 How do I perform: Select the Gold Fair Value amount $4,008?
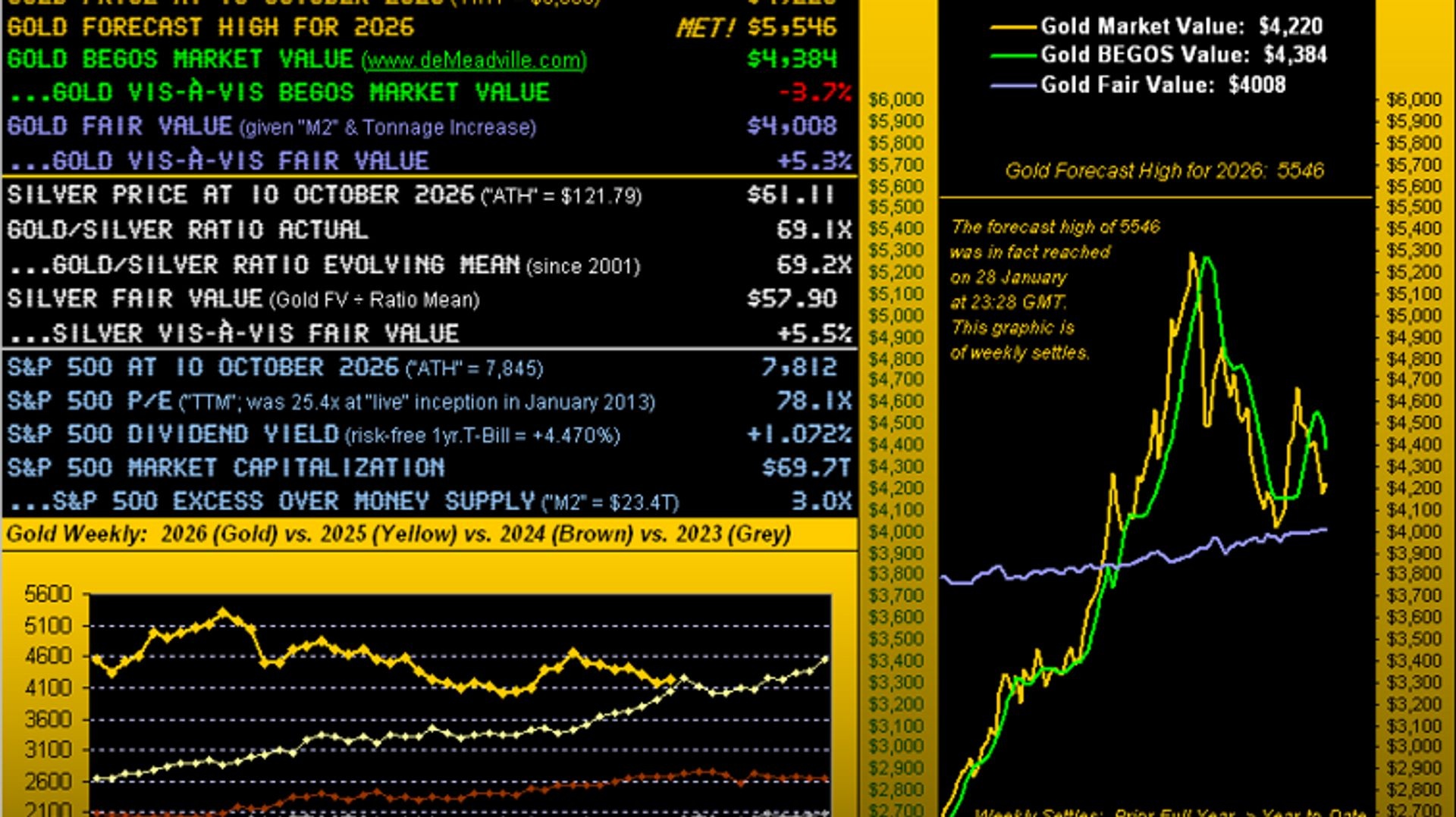click(792, 126)
